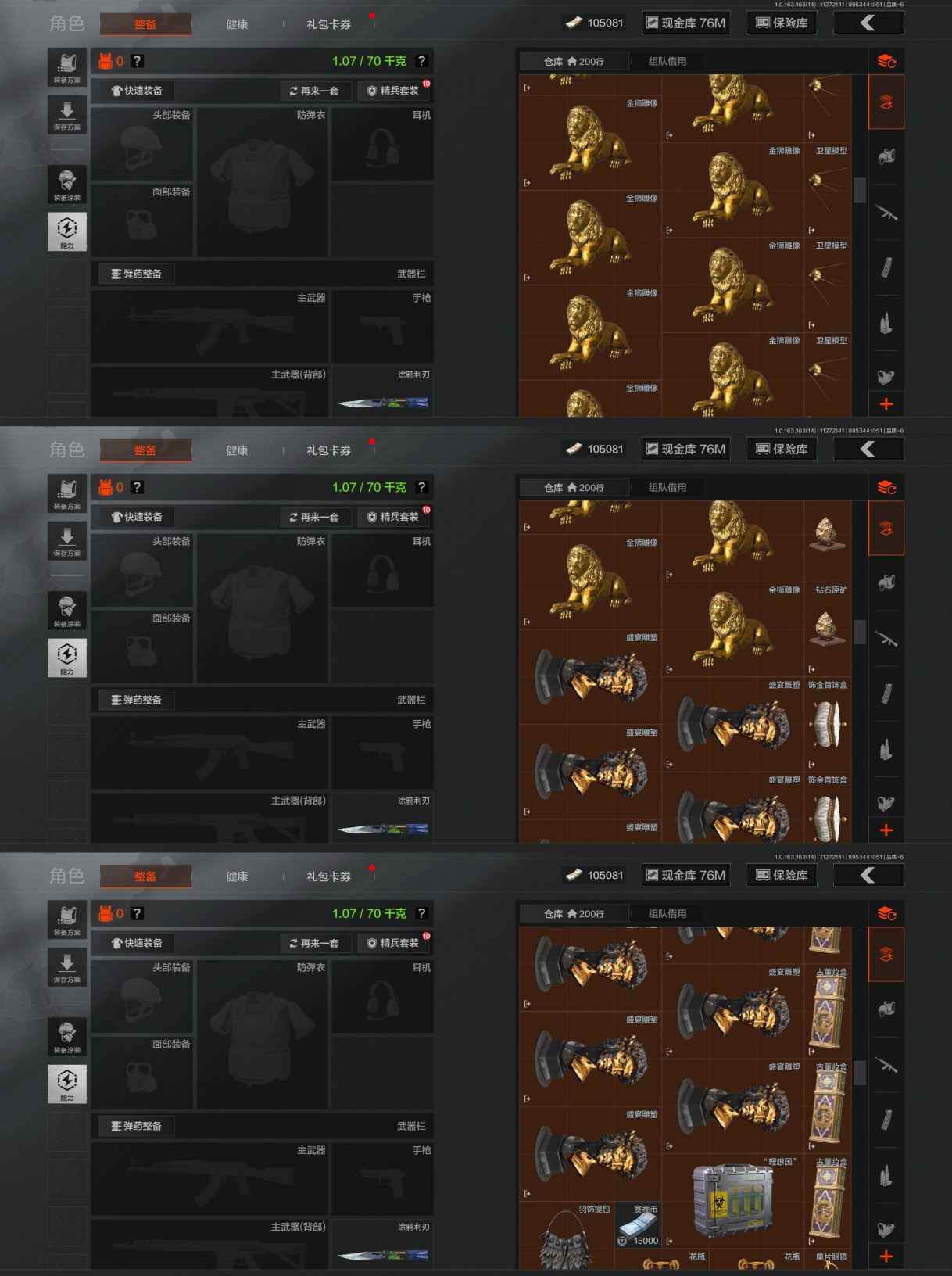The image size is (952, 1276).
Task: Switch to the 健康 tab in top header
Action: 237,24
